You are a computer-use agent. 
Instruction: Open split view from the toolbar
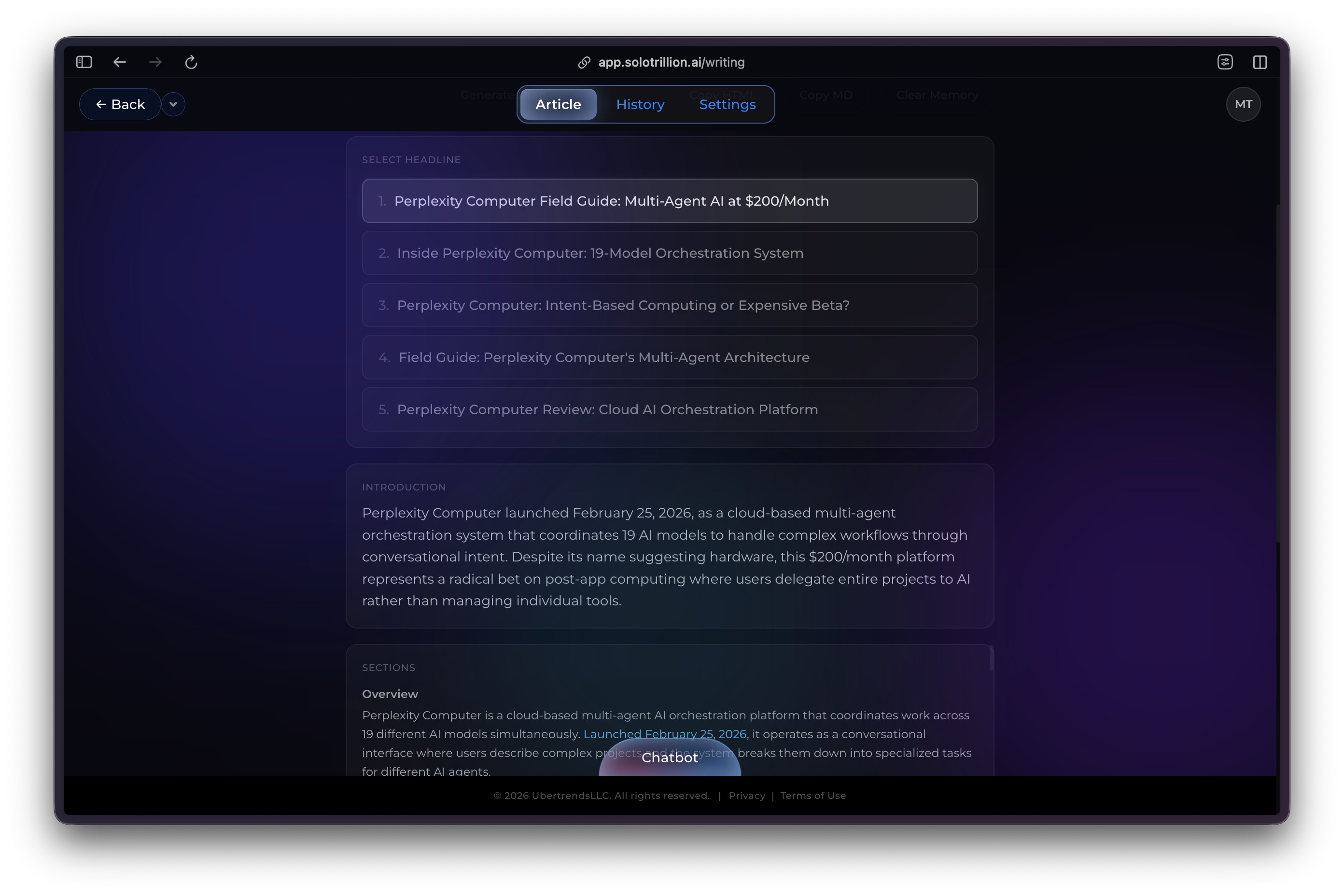tap(1260, 62)
